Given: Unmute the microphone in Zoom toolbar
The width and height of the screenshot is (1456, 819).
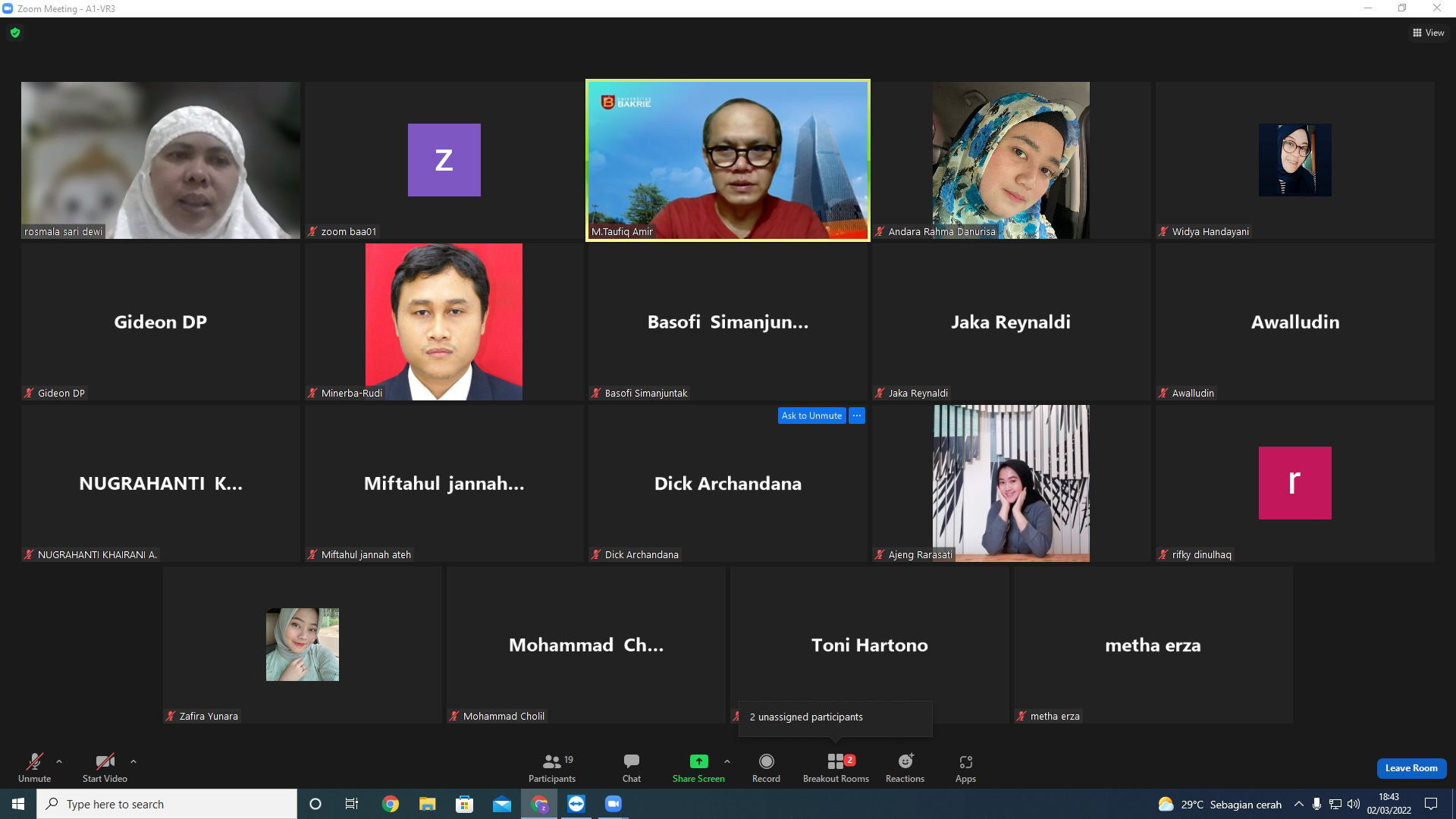Looking at the screenshot, I should (x=34, y=767).
